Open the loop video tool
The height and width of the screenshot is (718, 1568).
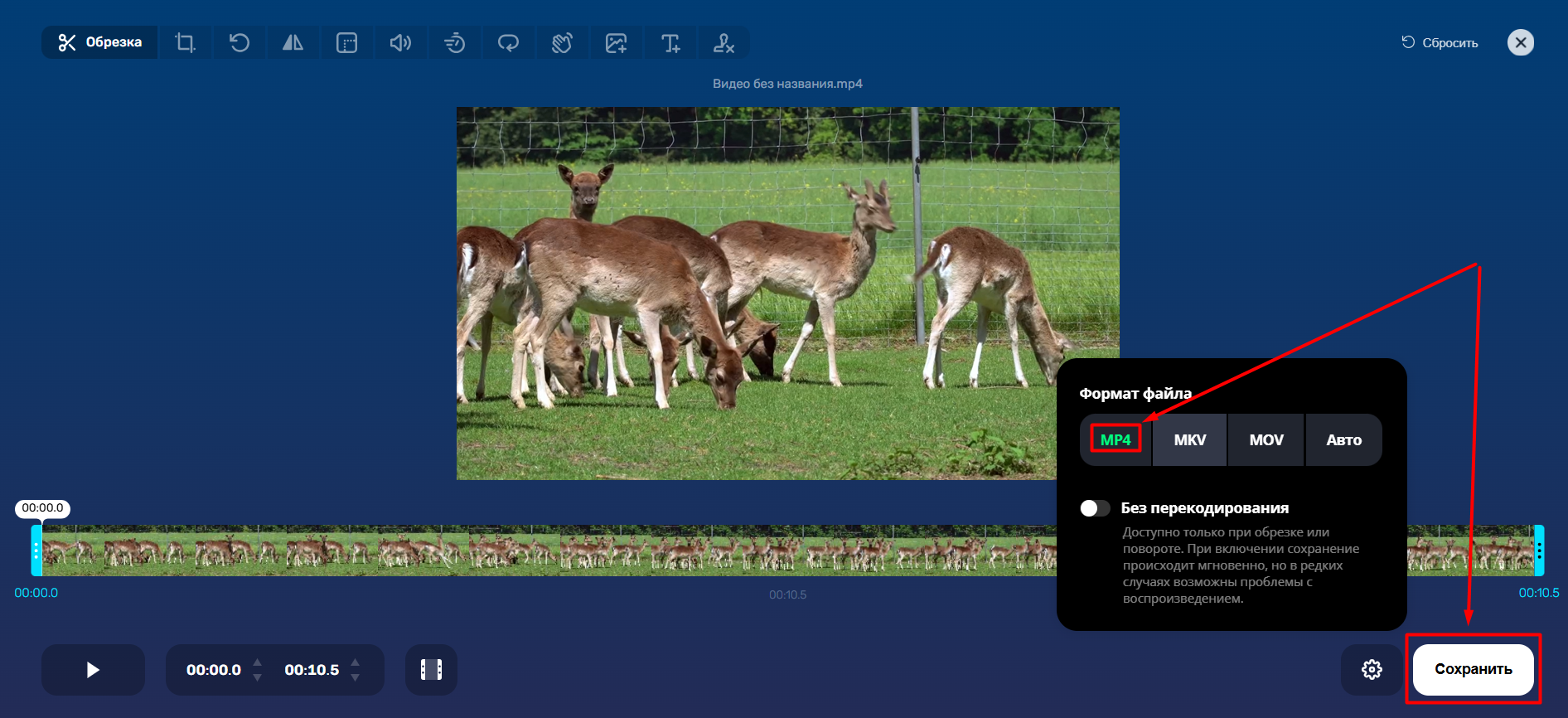508,42
